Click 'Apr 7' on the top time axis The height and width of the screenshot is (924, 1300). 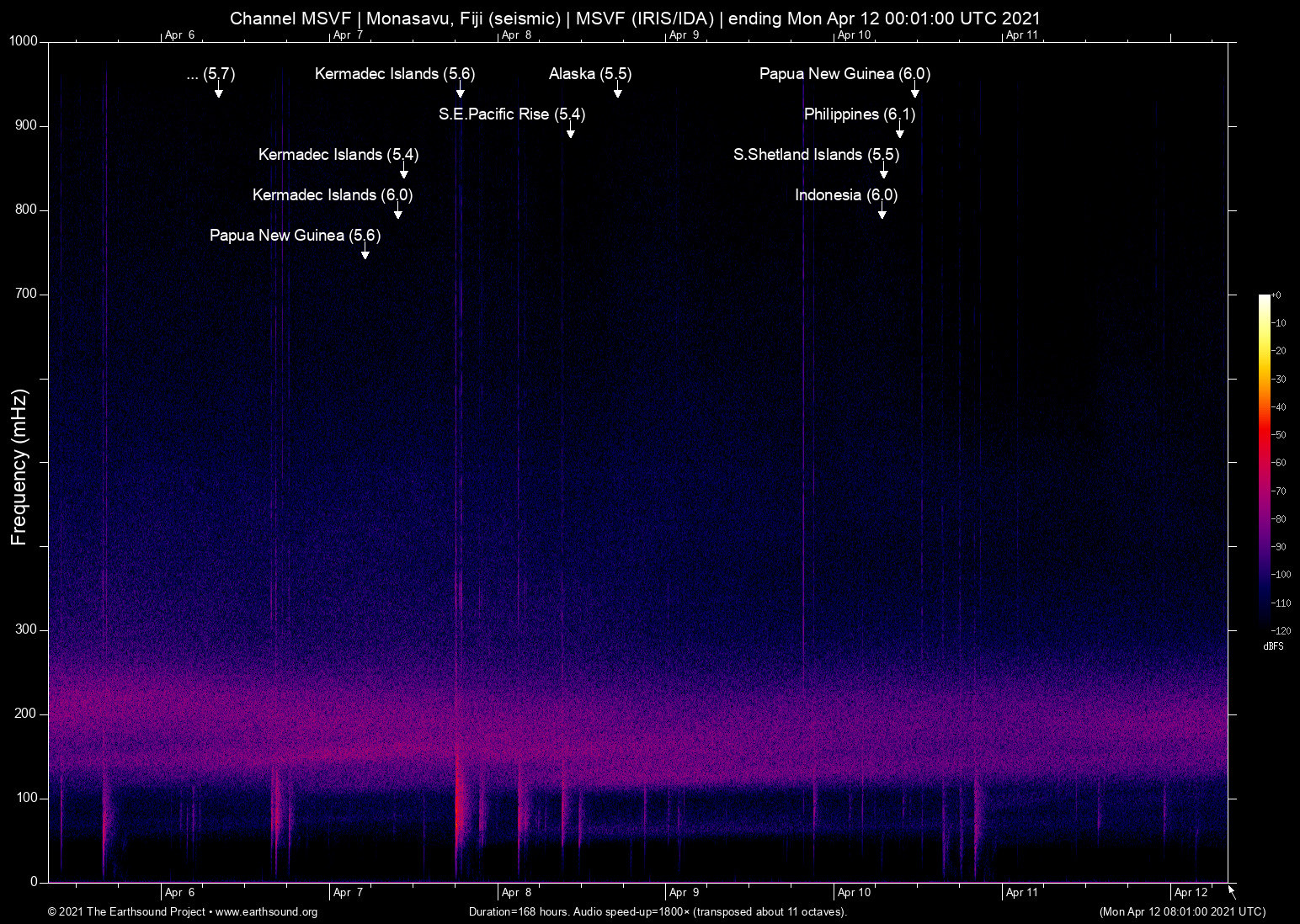(348, 35)
